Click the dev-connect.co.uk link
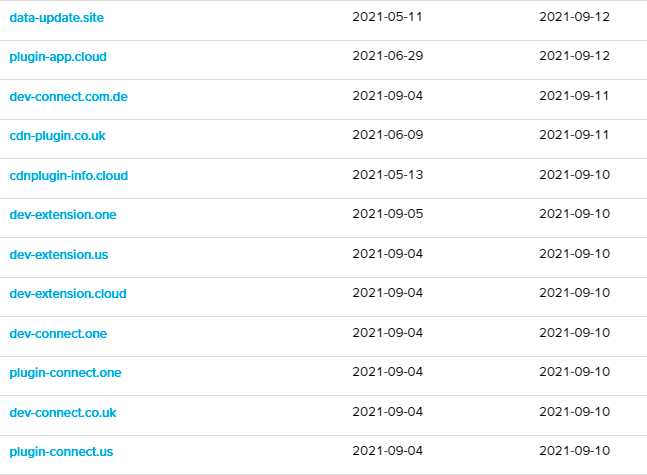Image resolution: width=647 pixels, height=475 pixels. [x=63, y=412]
